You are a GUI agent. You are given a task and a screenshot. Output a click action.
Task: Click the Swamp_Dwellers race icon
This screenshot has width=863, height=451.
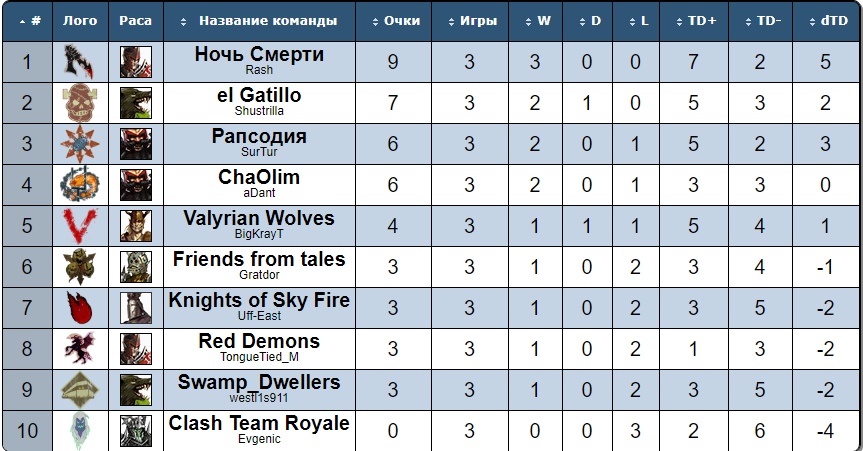[136, 390]
